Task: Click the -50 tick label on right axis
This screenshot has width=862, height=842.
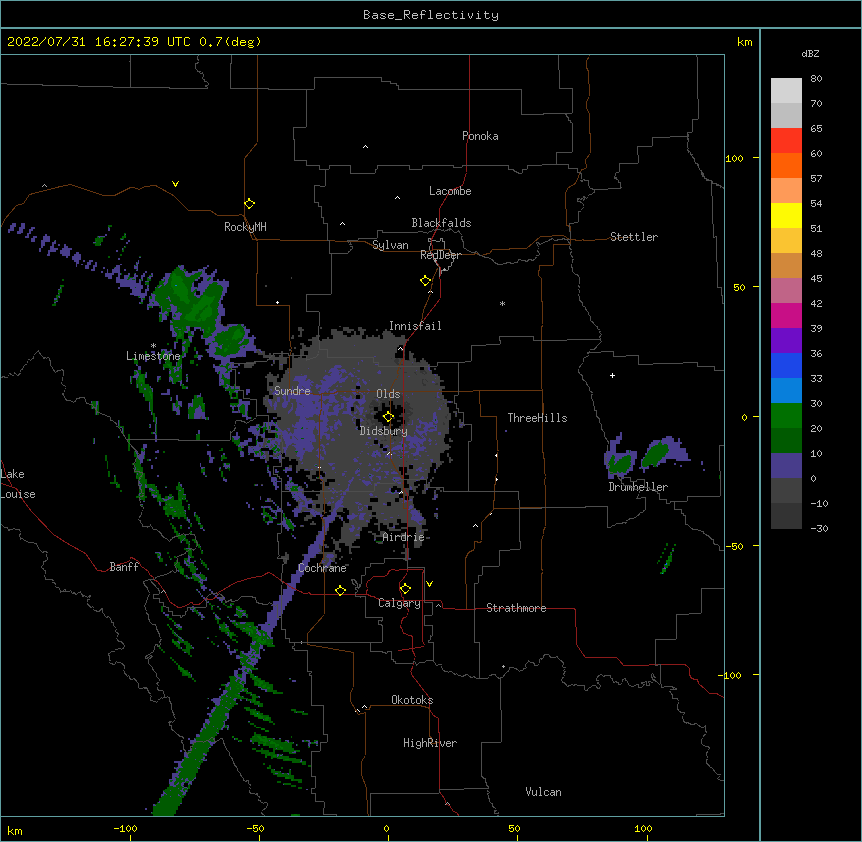Action: point(734,546)
